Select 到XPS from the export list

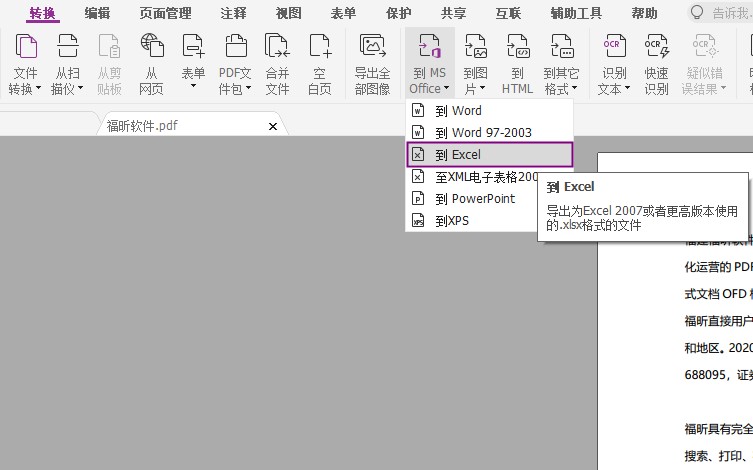pyautogui.click(x=452, y=221)
